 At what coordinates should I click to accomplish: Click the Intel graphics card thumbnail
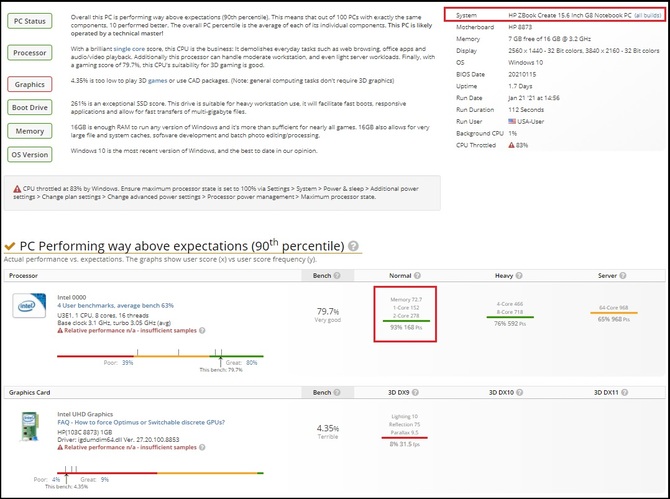(x=29, y=426)
